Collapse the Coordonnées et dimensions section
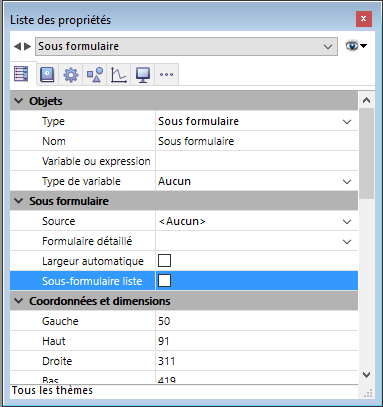Screen dimensions: 383x407 [x=19, y=301]
